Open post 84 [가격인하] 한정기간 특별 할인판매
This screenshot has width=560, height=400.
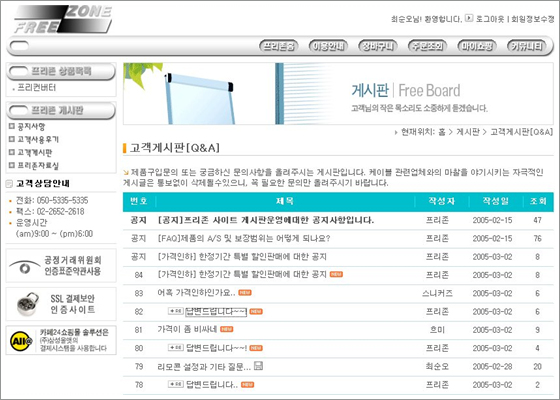(x=242, y=274)
